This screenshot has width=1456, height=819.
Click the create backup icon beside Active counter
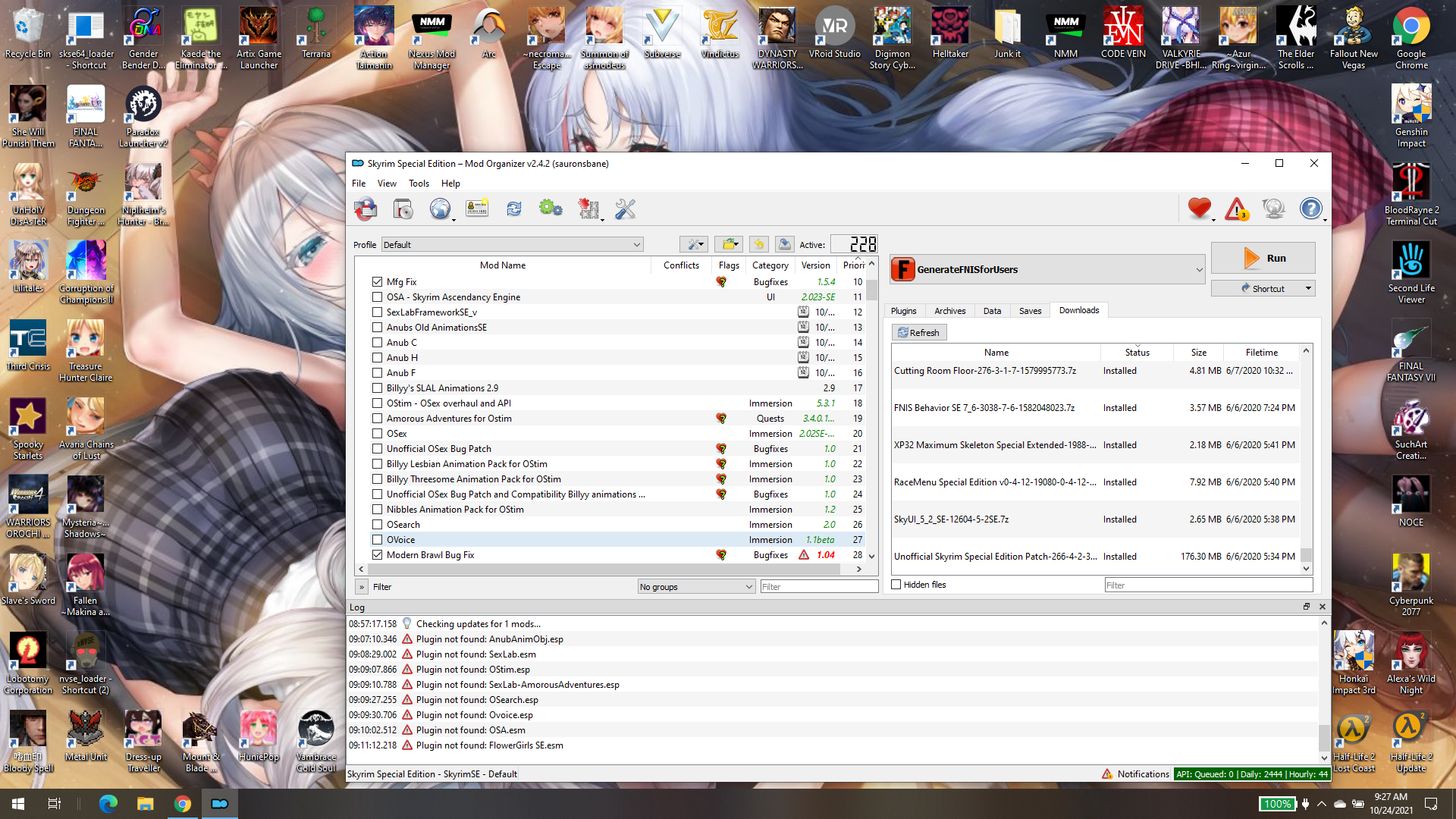[785, 244]
